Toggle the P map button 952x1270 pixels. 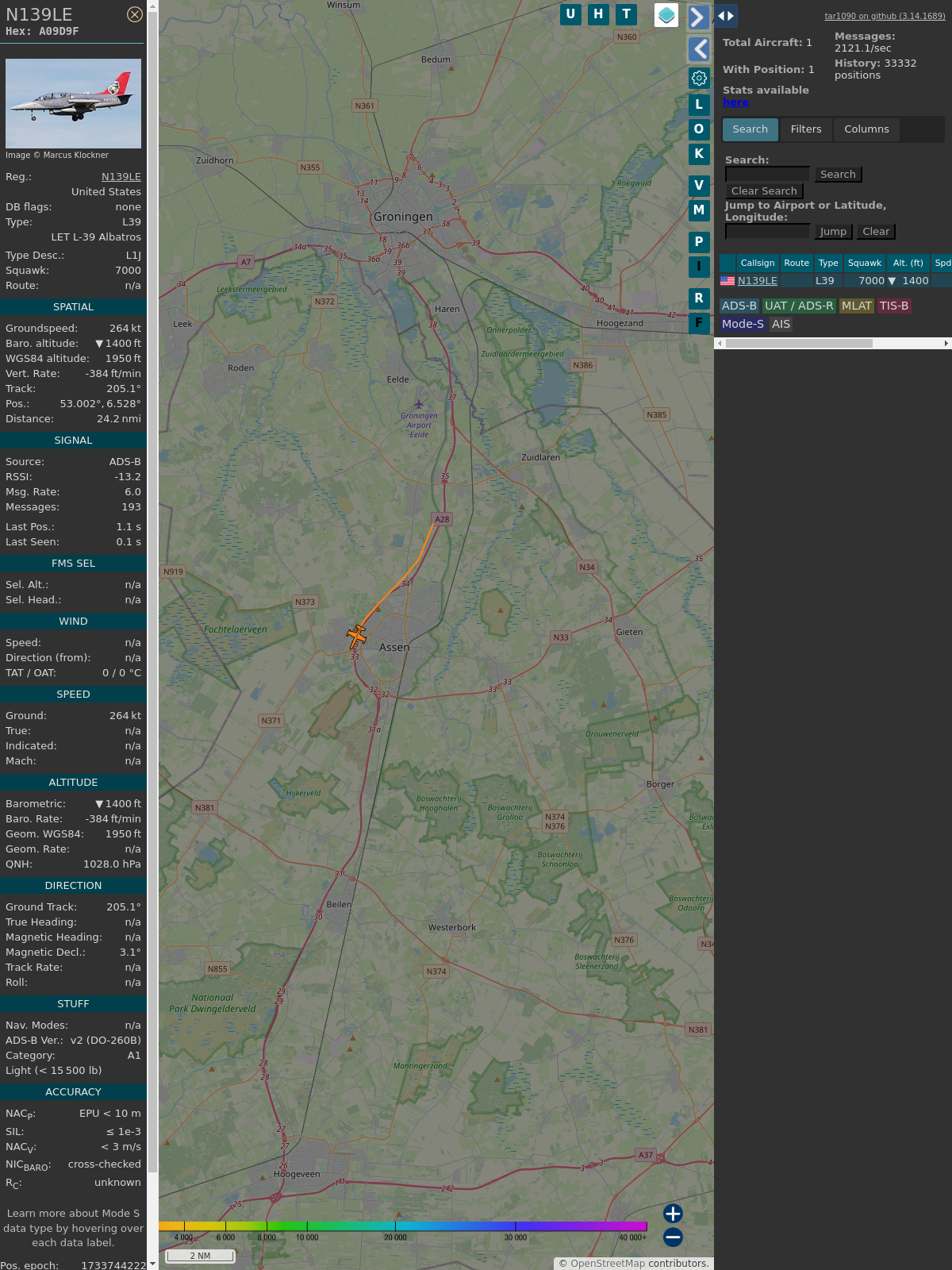(x=699, y=242)
